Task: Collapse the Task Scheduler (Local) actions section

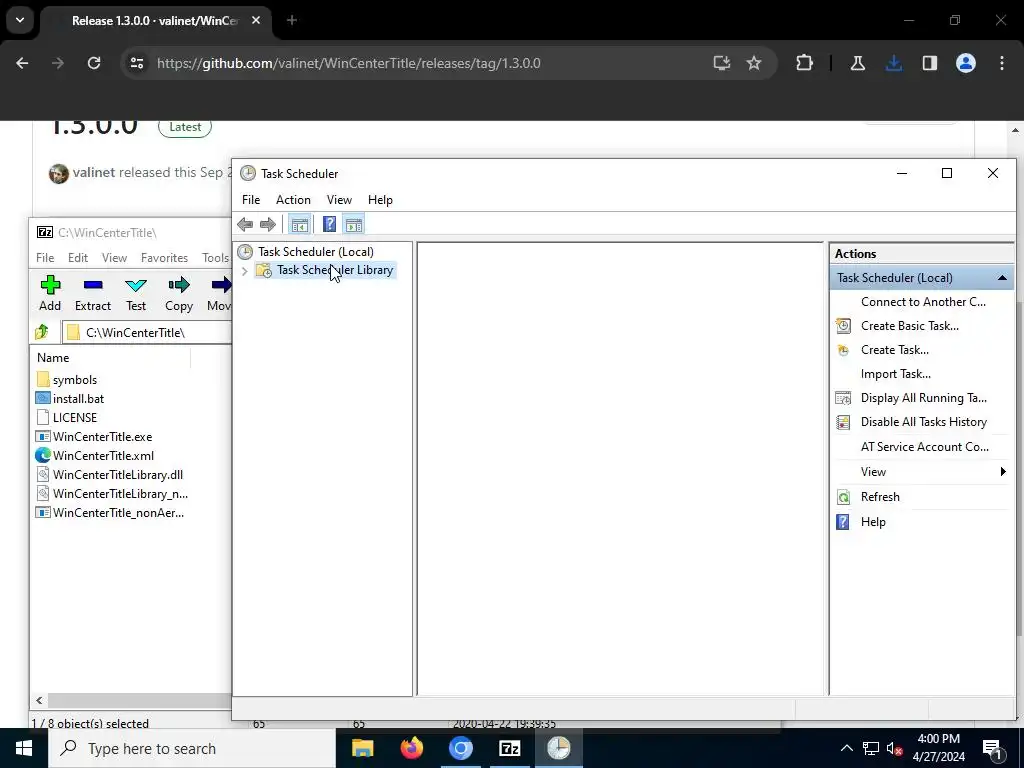Action: (x=1002, y=278)
